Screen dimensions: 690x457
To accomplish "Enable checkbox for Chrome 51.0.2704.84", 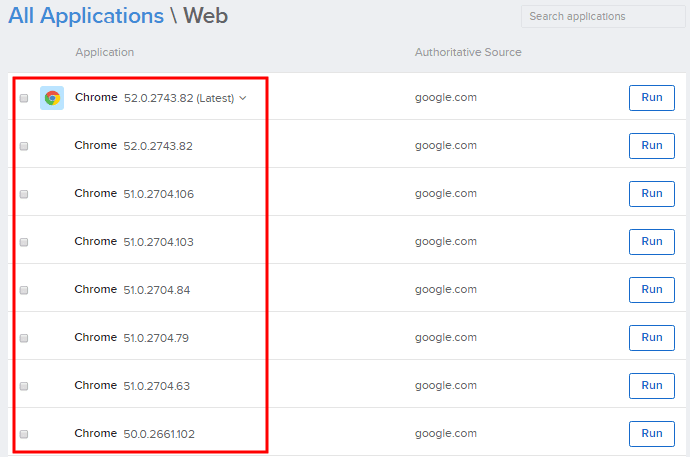I will coord(24,290).
